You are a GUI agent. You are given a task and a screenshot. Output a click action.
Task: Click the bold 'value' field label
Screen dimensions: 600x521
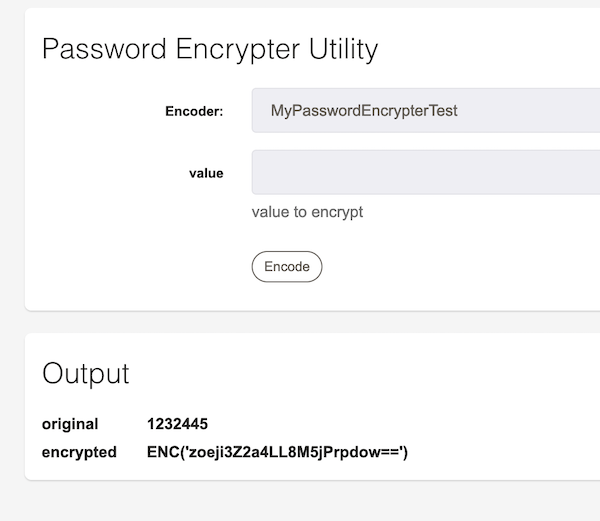pos(206,173)
